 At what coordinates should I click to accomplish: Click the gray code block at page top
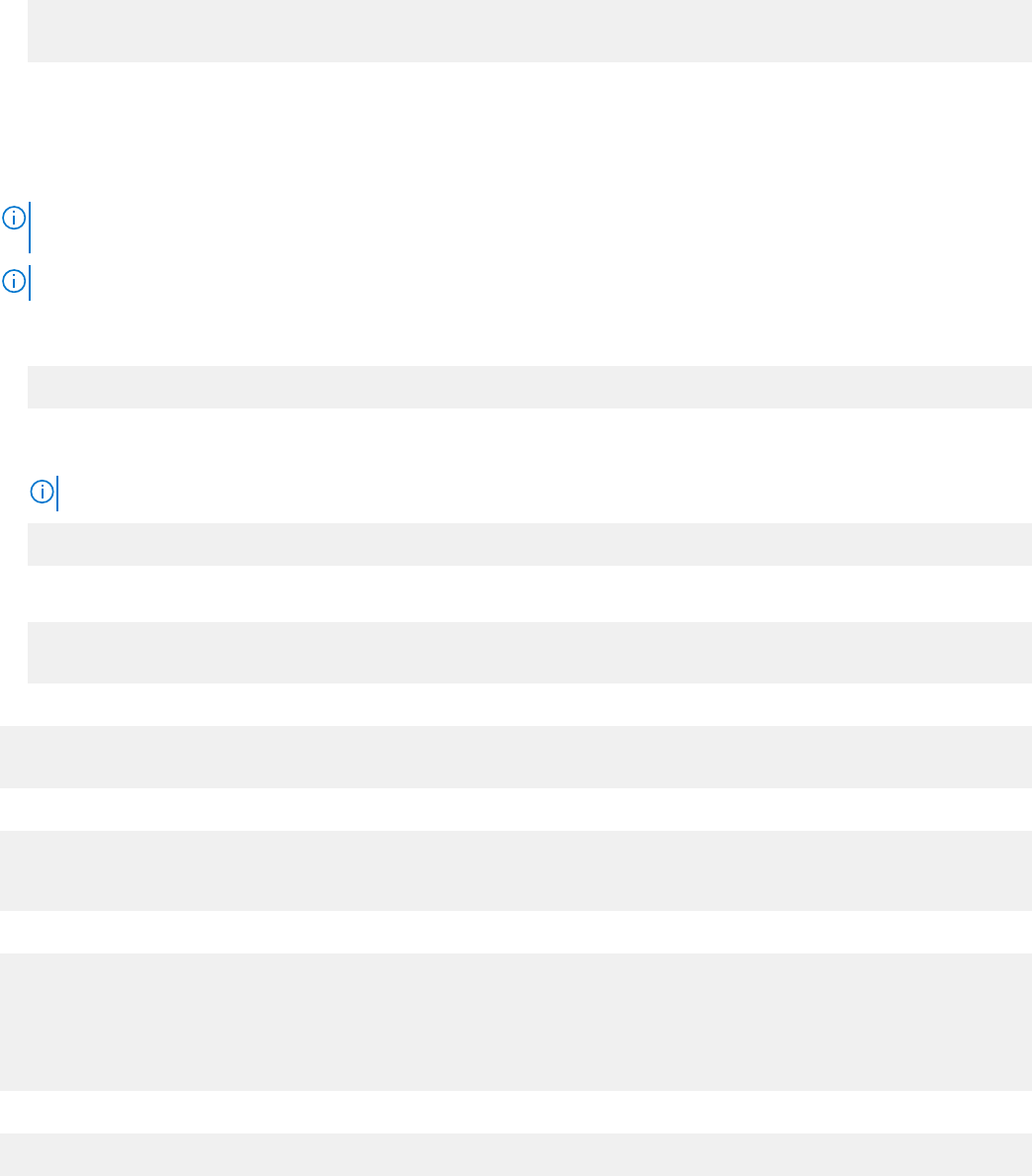[x=530, y=31]
